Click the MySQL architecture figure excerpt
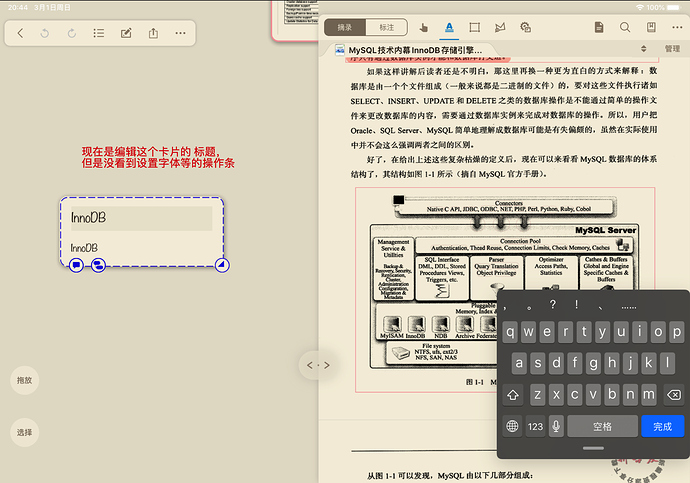This screenshot has width=690, height=483. coord(505,289)
